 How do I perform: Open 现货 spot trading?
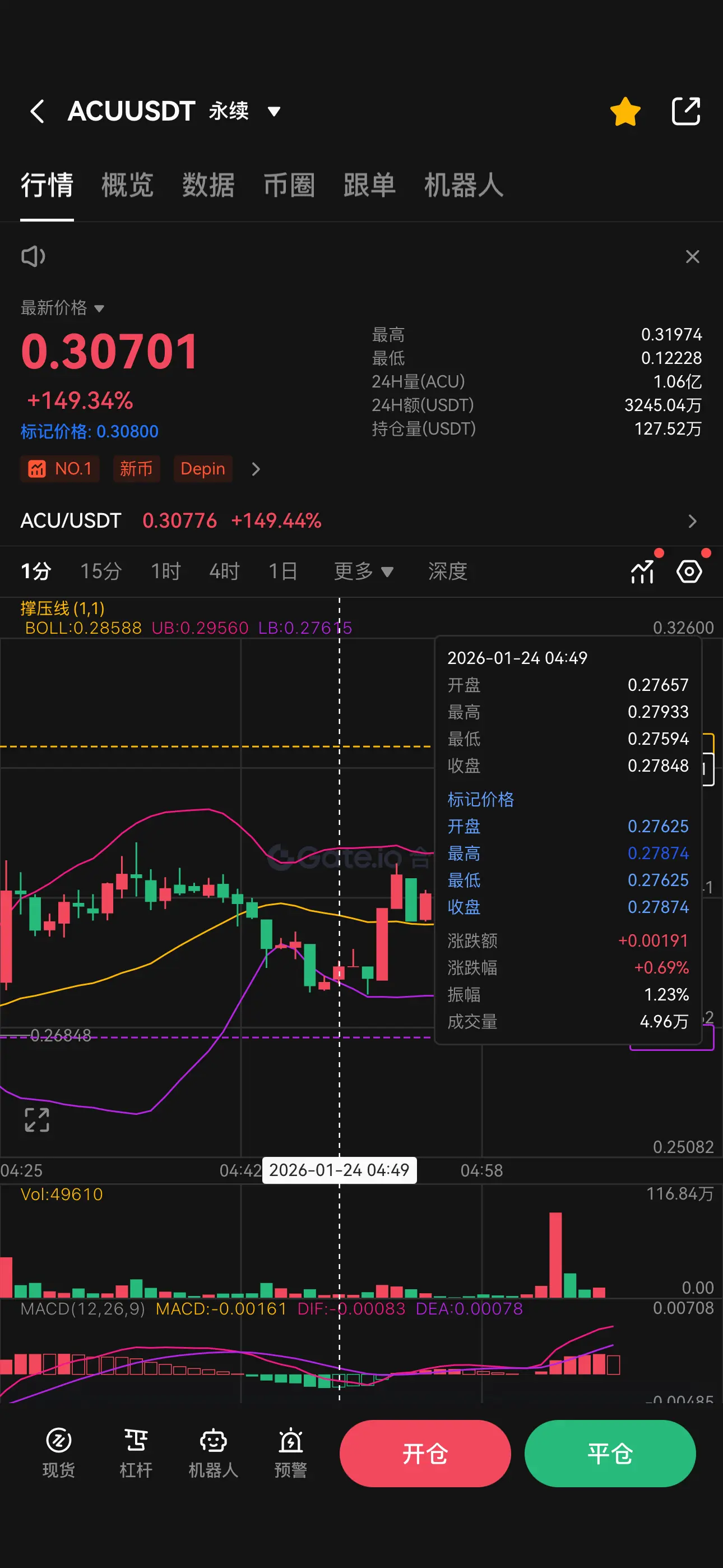tap(58, 1453)
